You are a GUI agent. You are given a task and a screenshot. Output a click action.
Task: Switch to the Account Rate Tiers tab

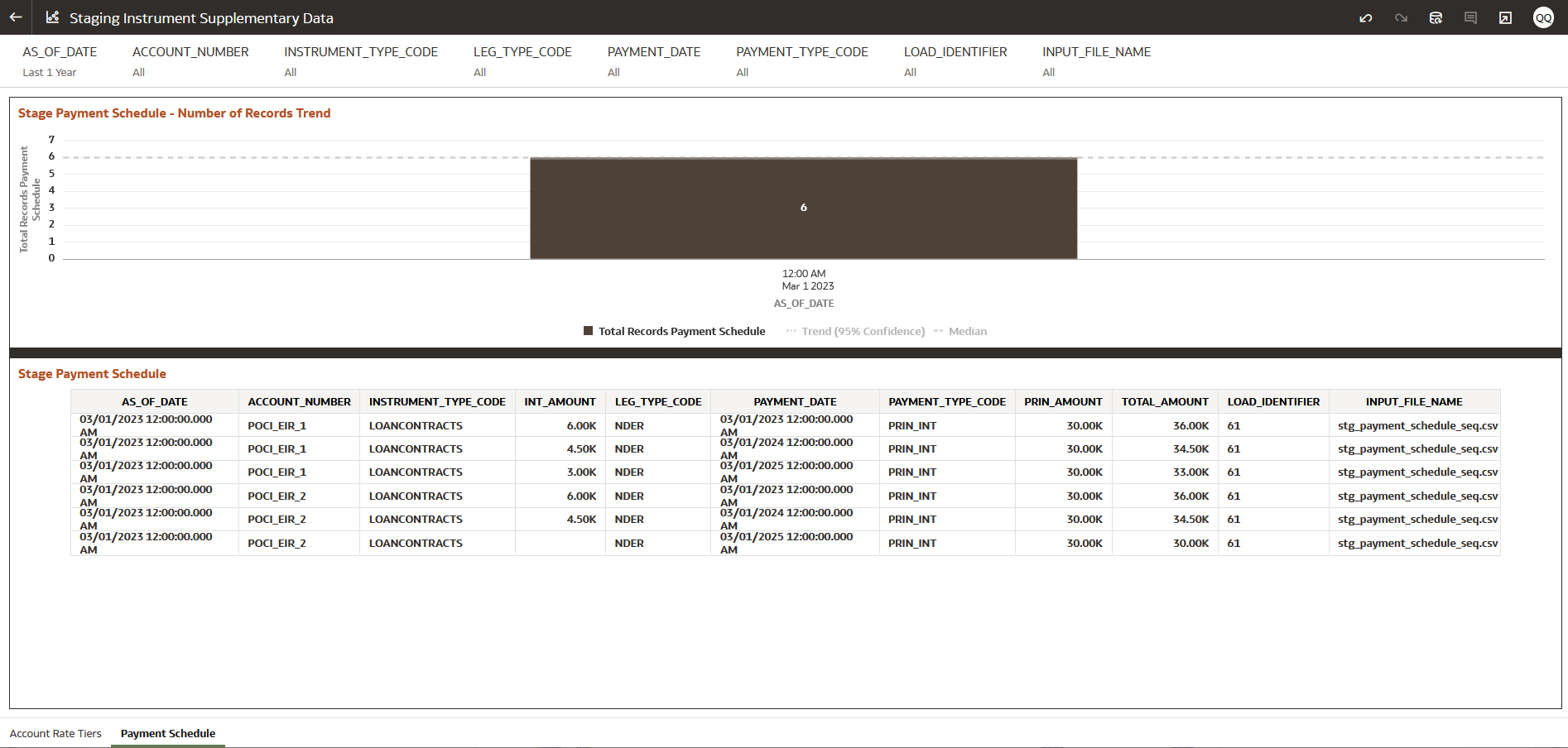click(55, 733)
